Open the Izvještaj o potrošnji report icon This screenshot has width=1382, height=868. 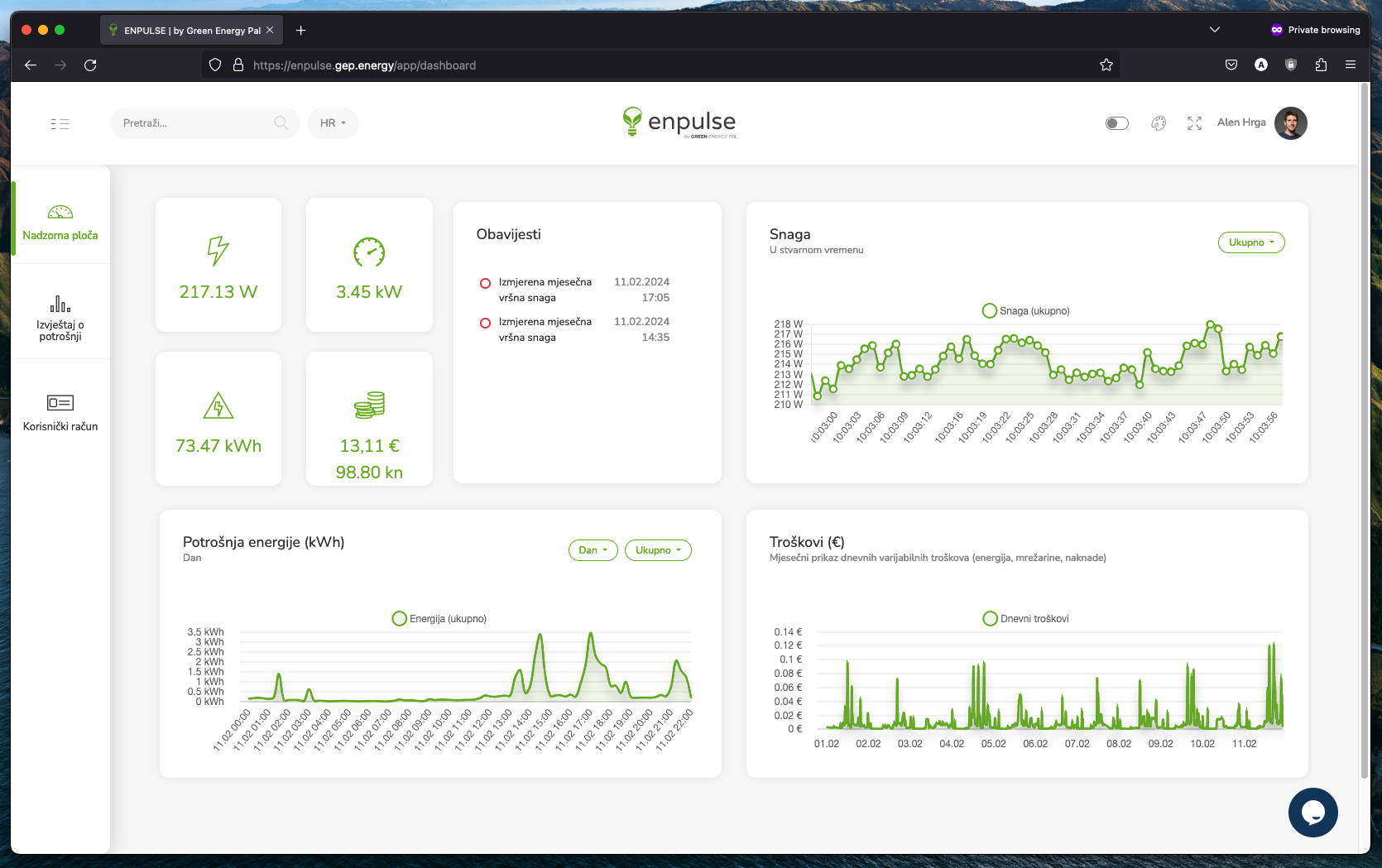click(60, 305)
